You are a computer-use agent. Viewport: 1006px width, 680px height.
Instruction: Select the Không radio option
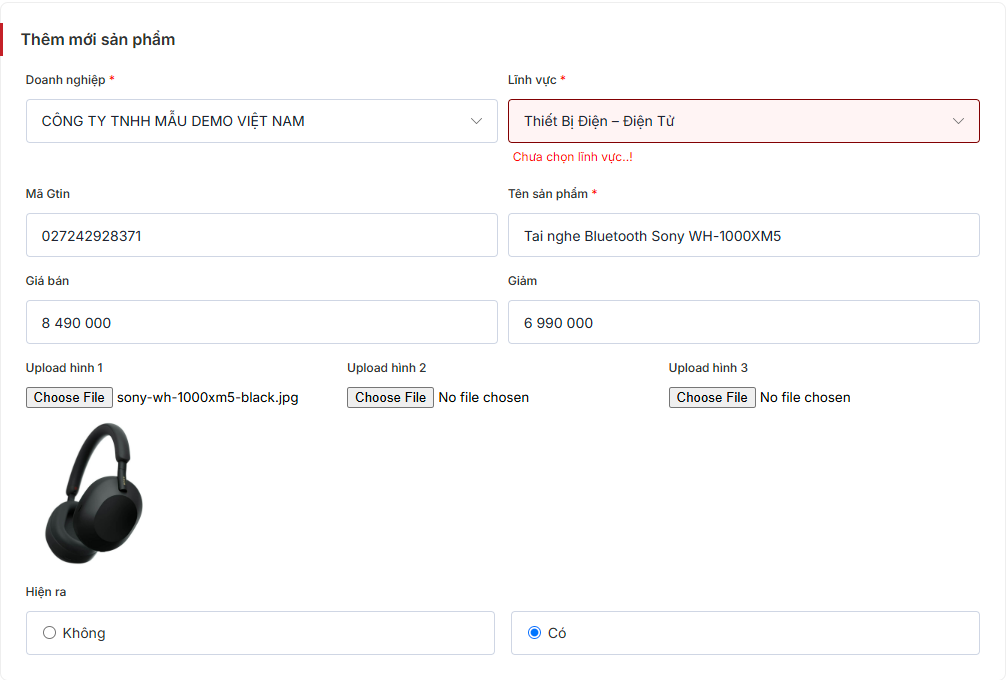(x=49, y=633)
